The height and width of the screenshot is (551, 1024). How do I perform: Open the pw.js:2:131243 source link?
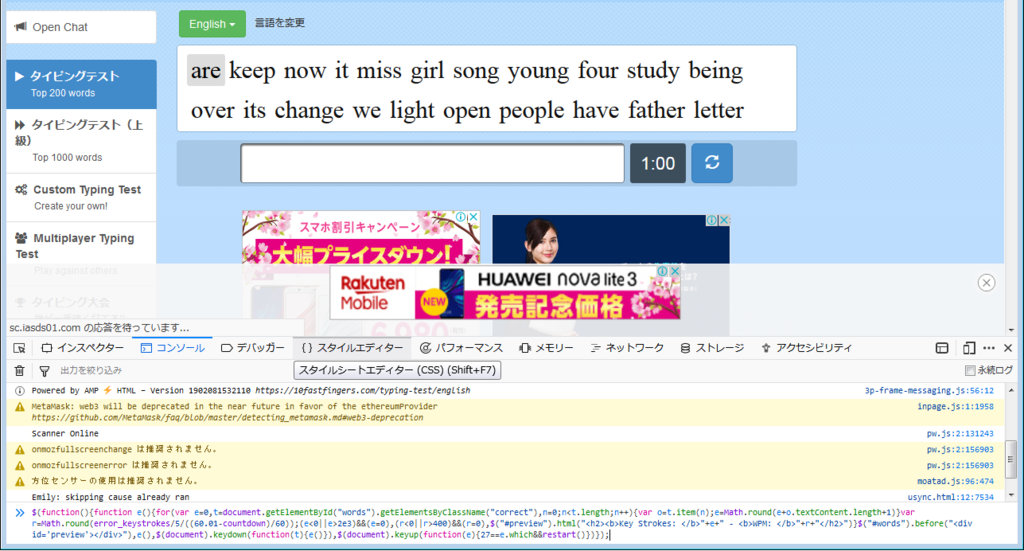click(x=960, y=433)
